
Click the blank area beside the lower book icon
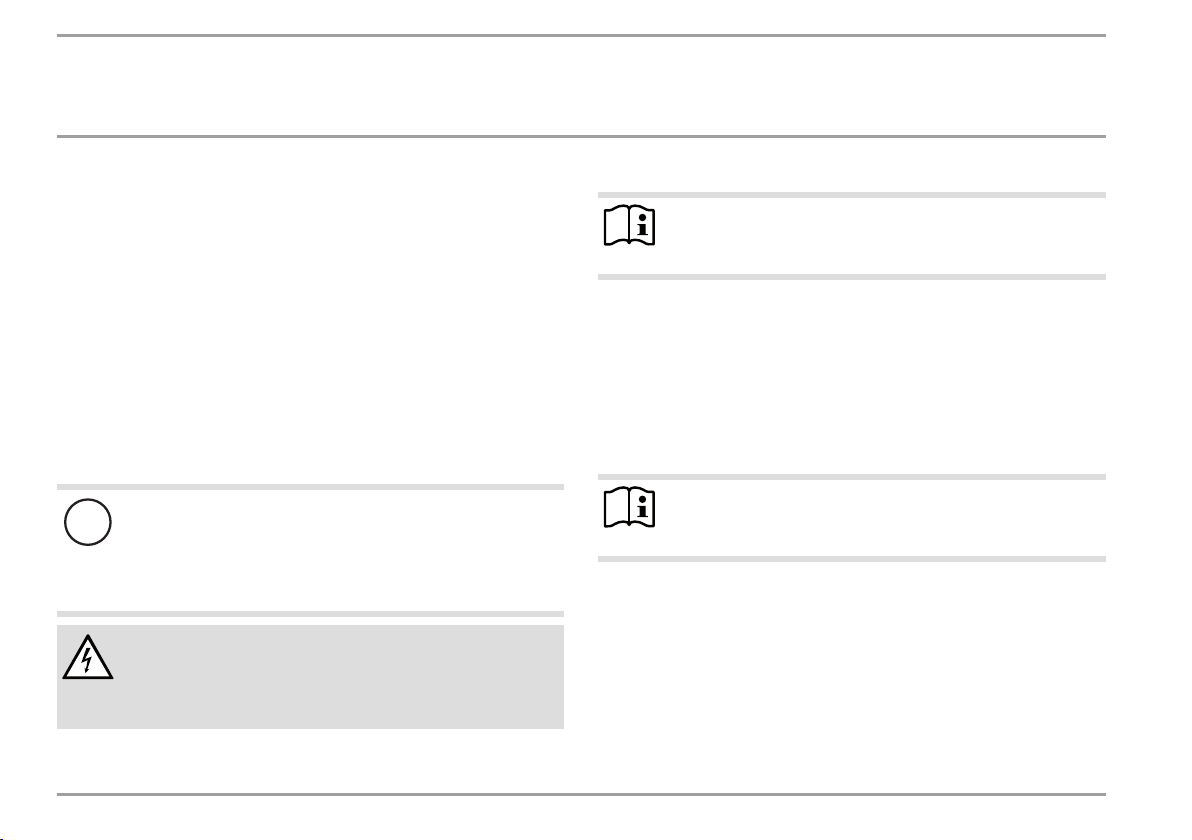click(x=882, y=518)
